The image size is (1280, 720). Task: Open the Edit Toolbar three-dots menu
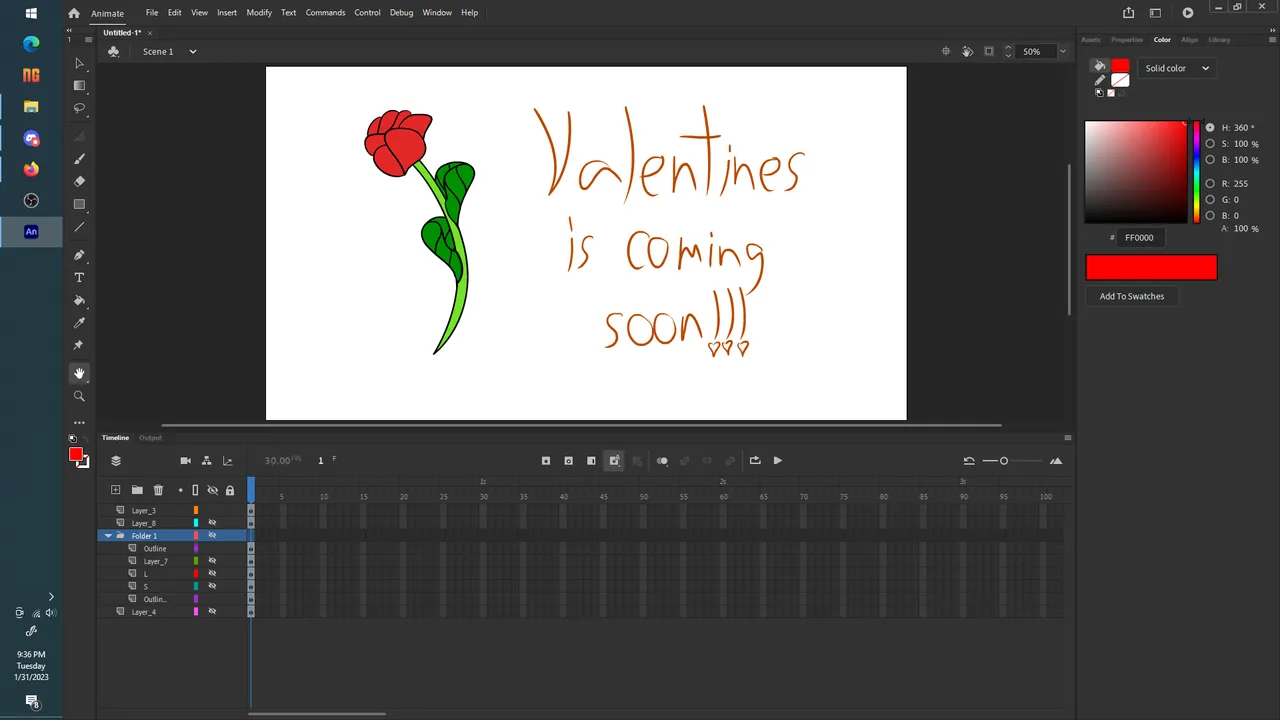click(79, 423)
